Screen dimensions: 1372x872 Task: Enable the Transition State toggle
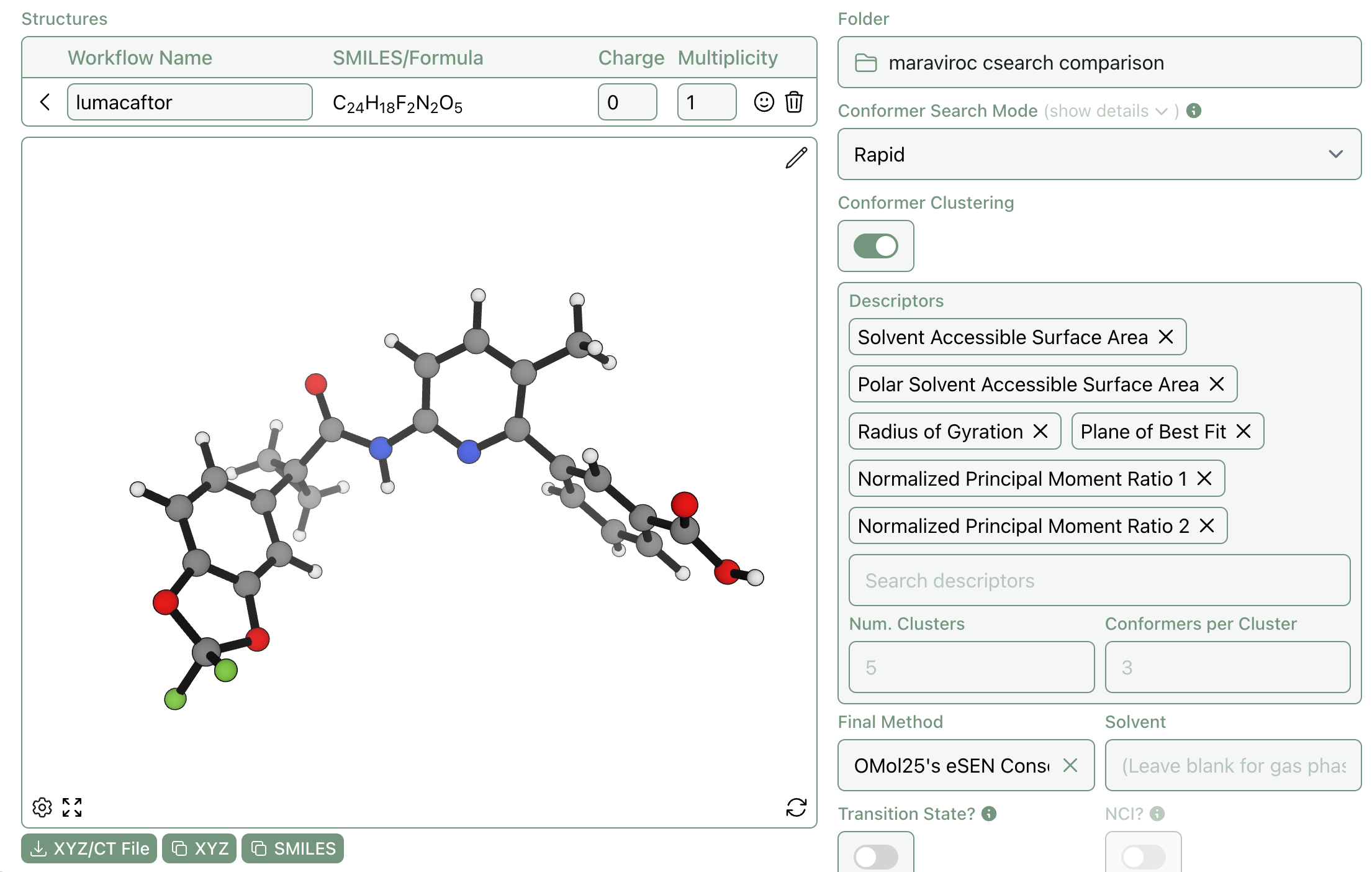(x=875, y=856)
